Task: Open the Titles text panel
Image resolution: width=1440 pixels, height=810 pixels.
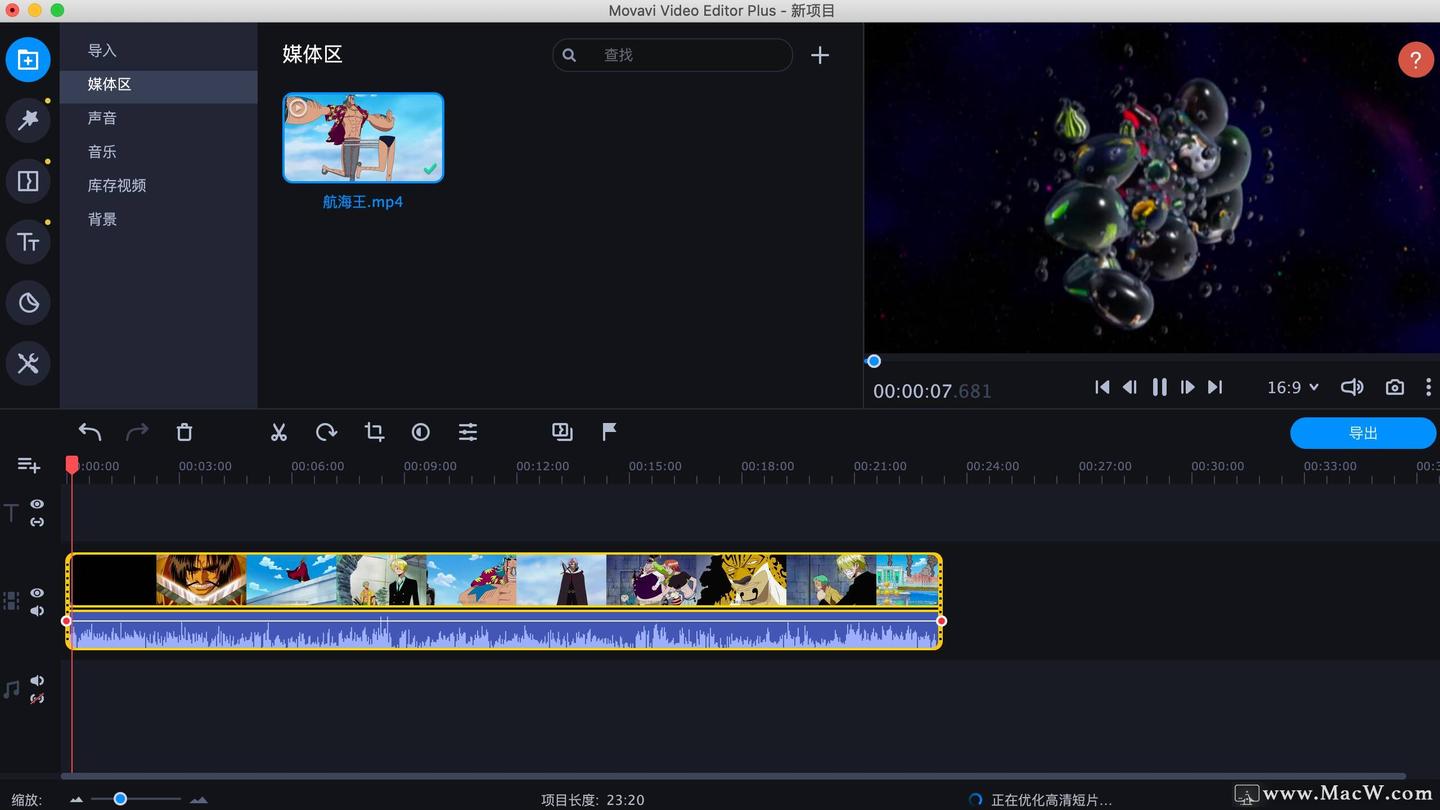Action: (x=28, y=242)
